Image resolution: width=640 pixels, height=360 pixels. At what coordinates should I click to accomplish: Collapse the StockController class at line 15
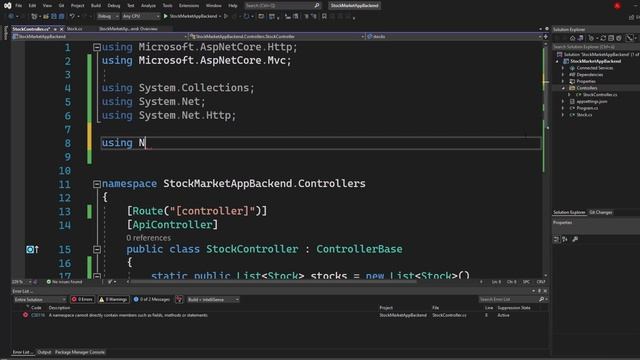pos(97,249)
